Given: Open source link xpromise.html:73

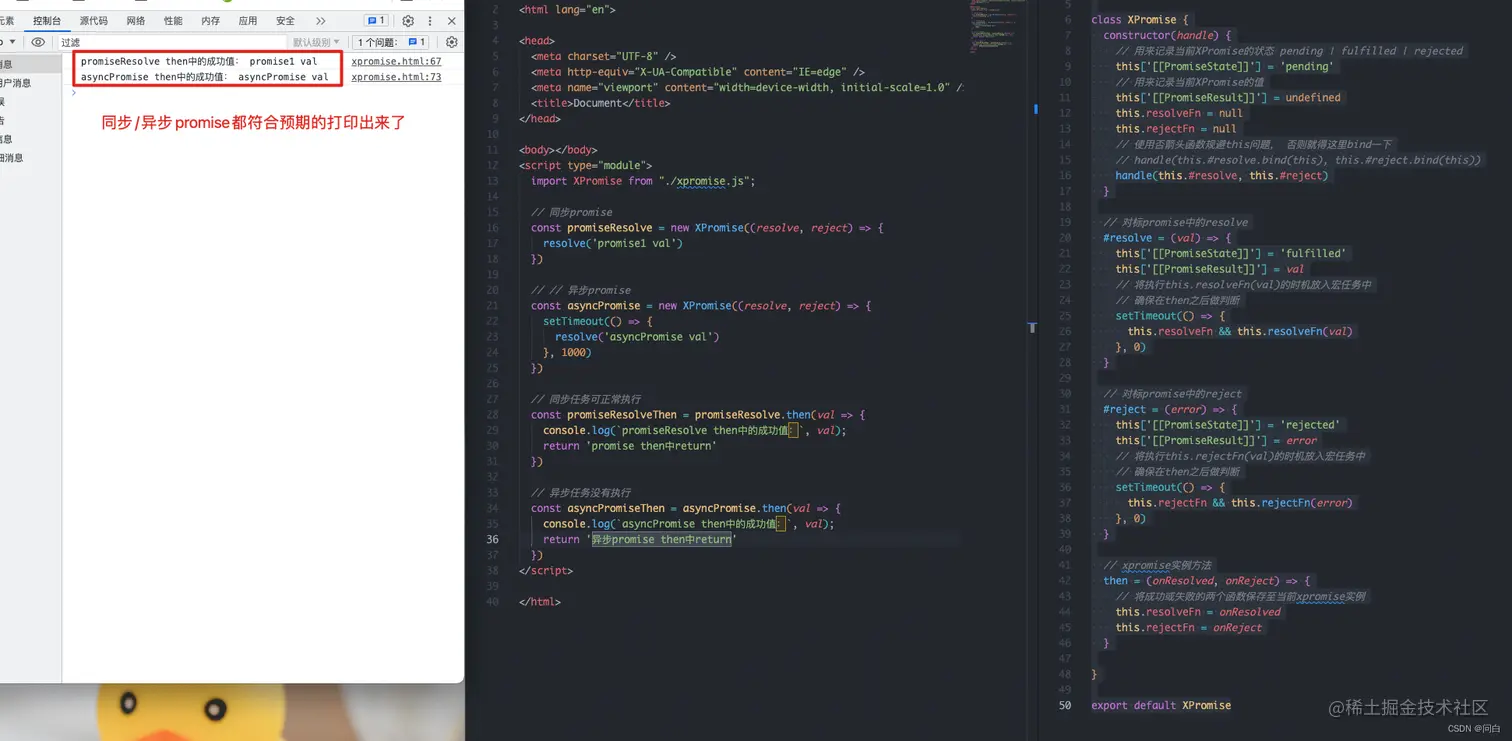Looking at the screenshot, I should (x=396, y=76).
